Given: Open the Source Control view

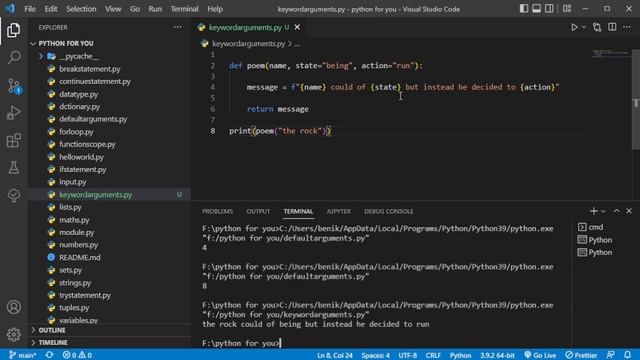Looking at the screenshot, I should (x=13, y=86).
